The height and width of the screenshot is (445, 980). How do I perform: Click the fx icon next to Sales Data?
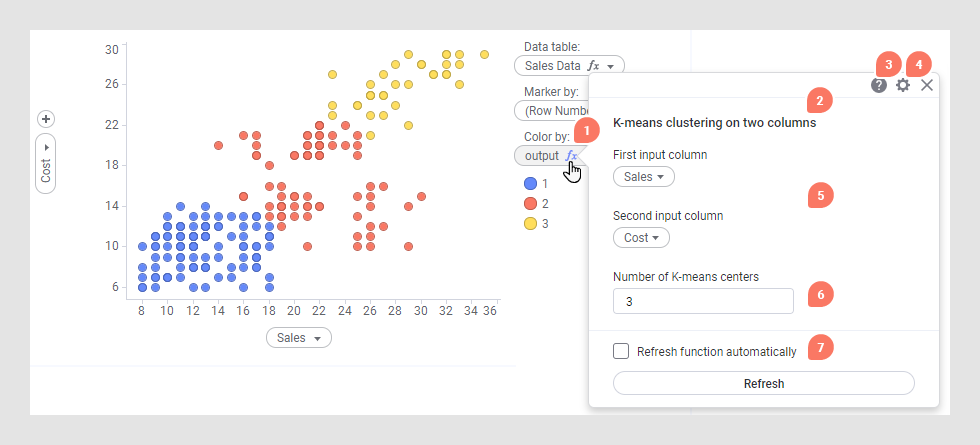[594, 66]
